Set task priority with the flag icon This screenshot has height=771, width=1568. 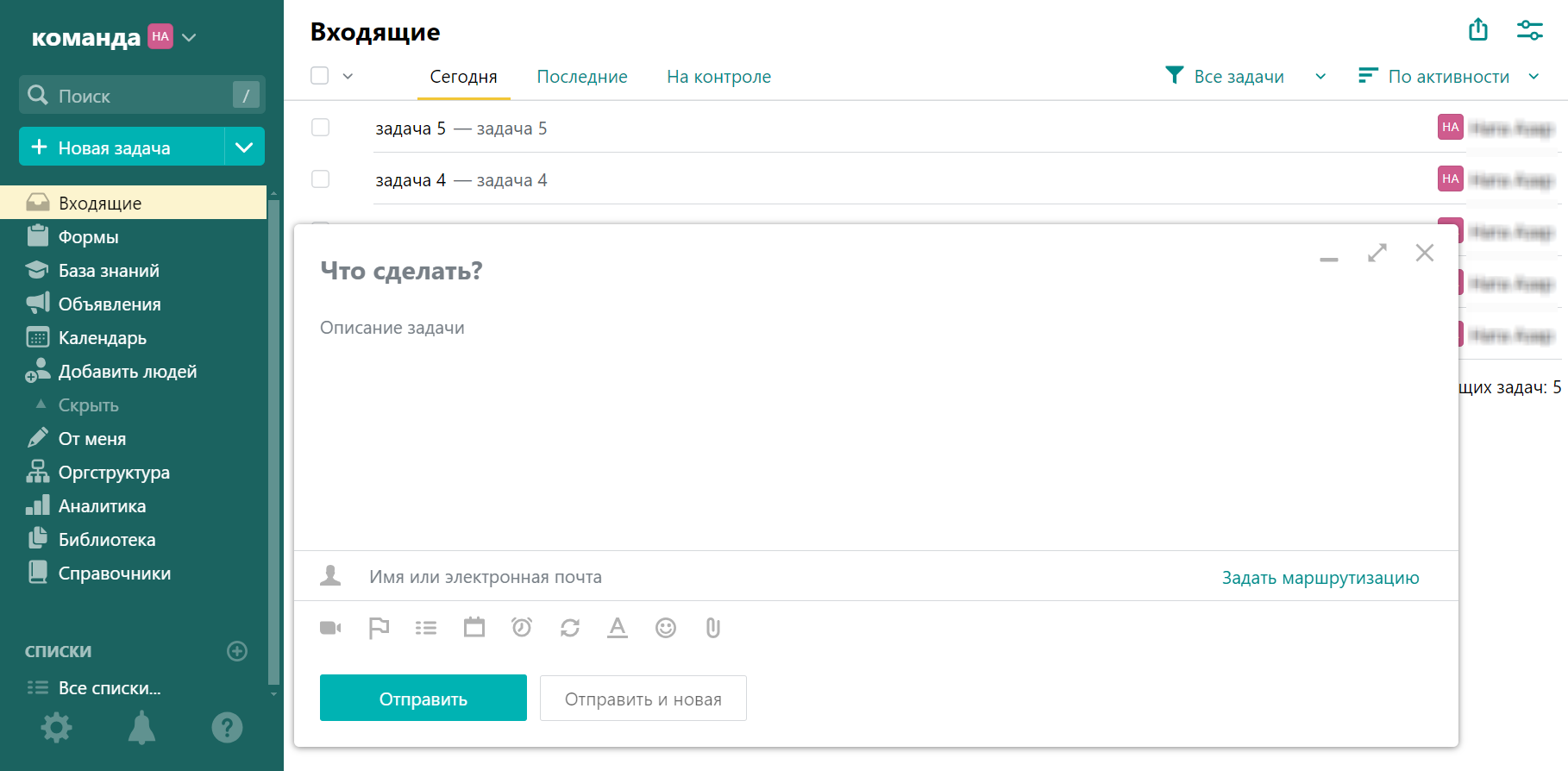379,628
